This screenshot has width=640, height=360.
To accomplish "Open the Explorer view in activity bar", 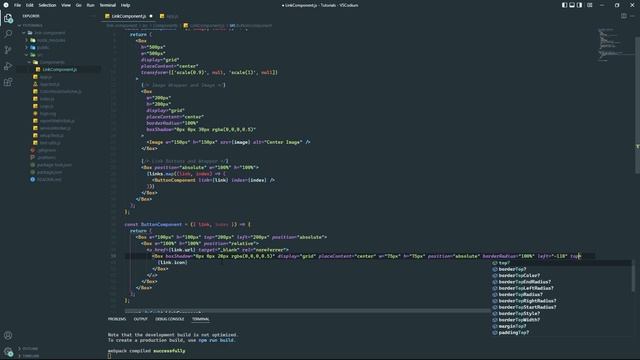I will [x=8, y=18].
